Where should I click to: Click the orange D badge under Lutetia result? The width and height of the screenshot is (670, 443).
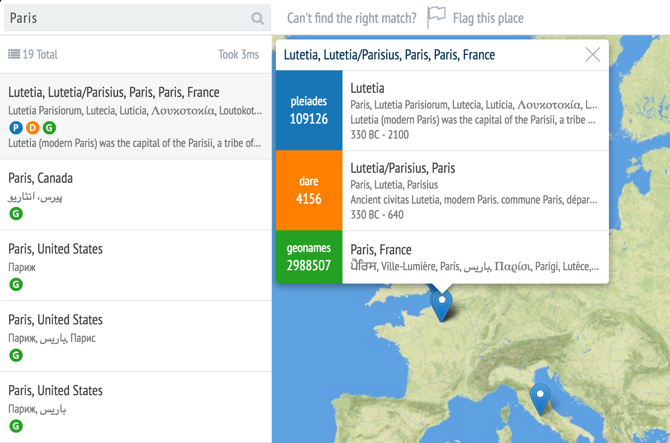[33, 128]
